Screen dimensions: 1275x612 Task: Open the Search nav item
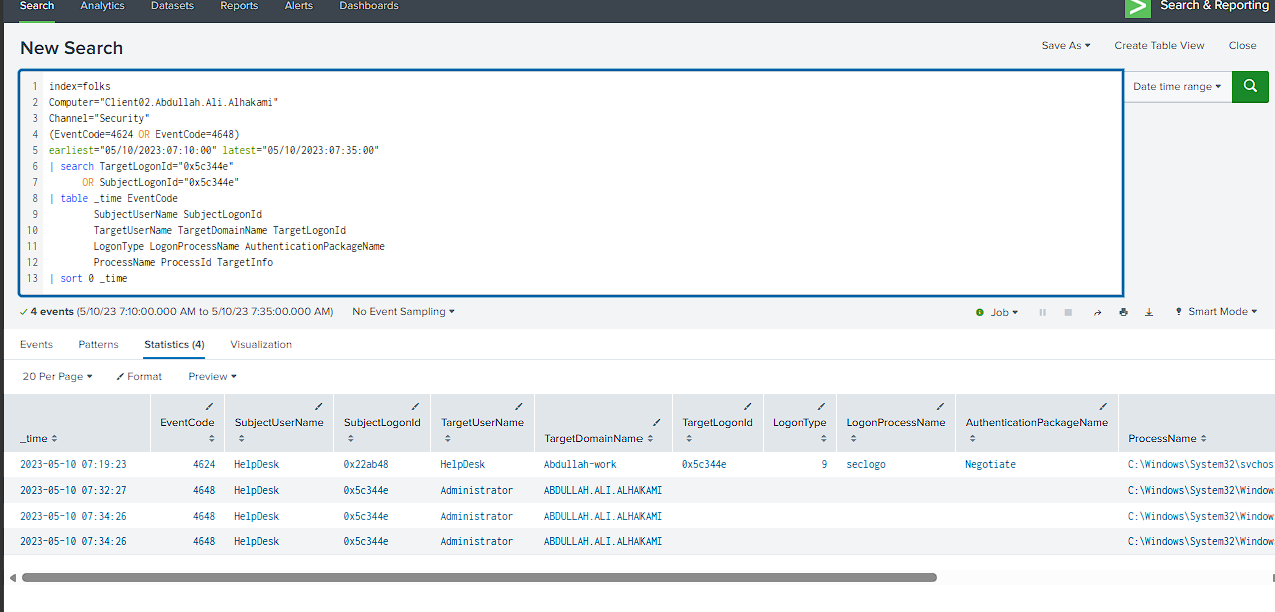pos(37,6)
